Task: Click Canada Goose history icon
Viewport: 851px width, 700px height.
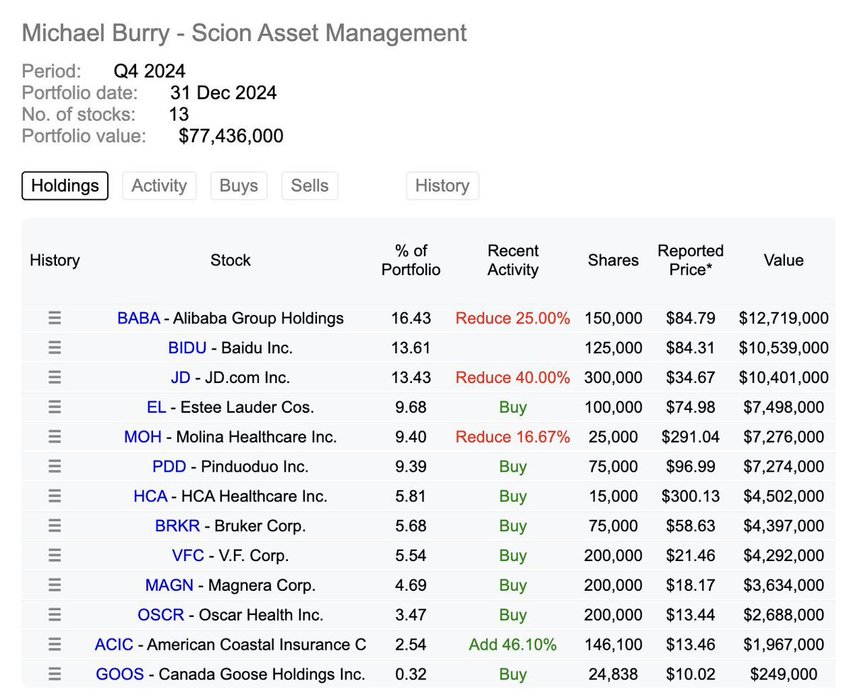Action: click(x=55, y=674)
